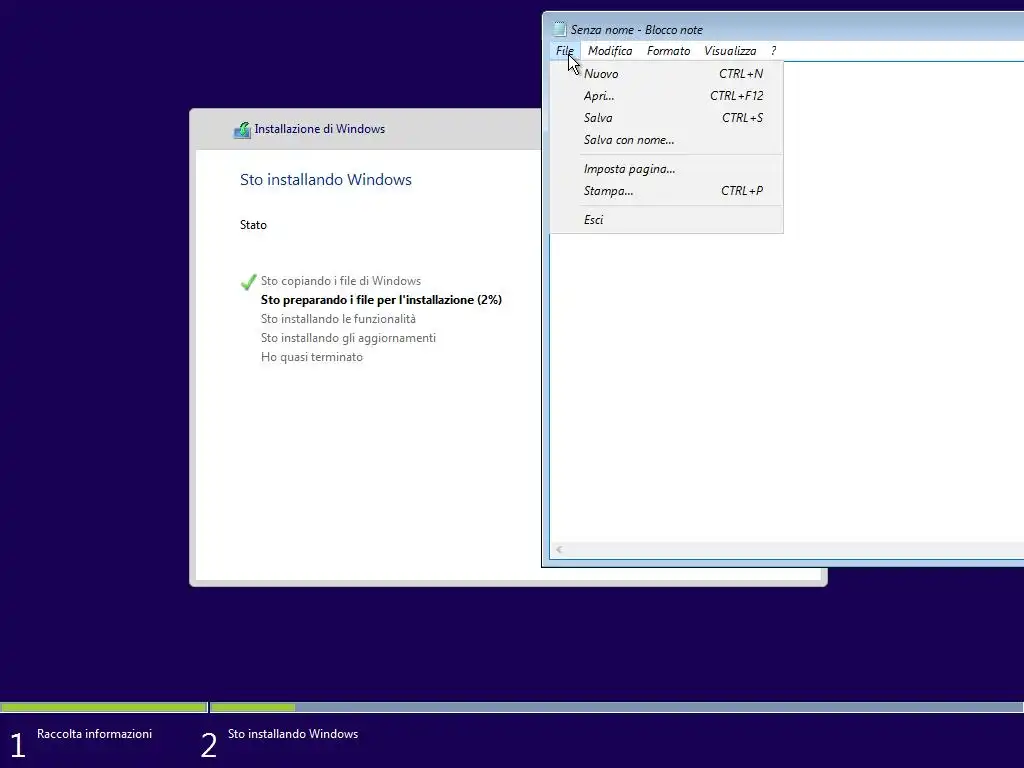Click the Stato label
The height and width of the screenshot is (768, 1024).
253,225
